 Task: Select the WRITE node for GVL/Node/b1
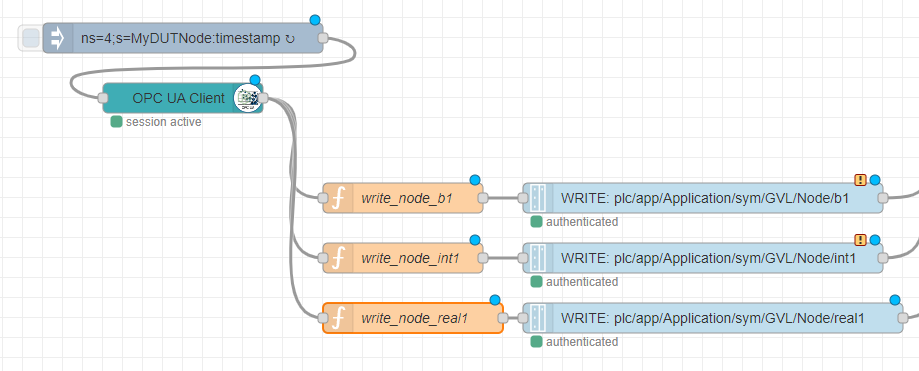(x=703, y=198)
